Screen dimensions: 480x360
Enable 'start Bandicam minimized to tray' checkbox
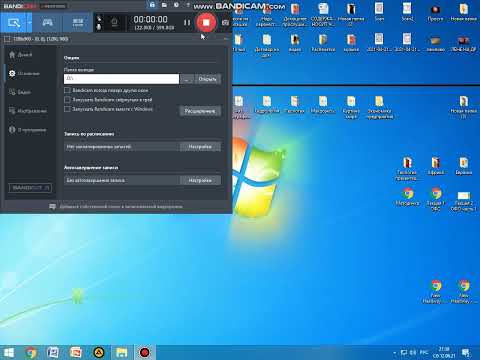(67, 99)
